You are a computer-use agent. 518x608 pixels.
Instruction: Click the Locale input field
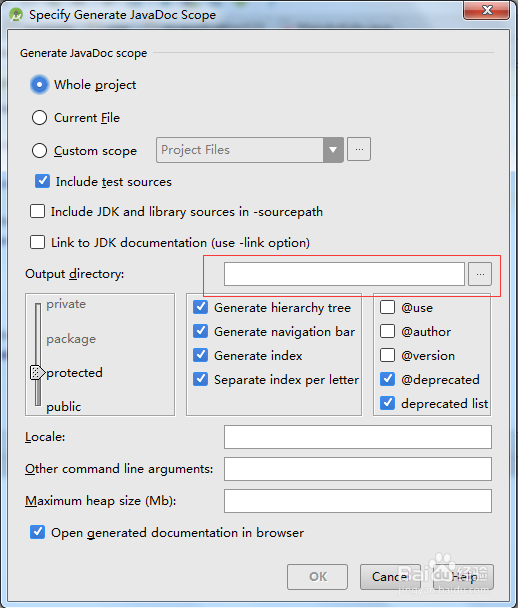coord(358,437)
